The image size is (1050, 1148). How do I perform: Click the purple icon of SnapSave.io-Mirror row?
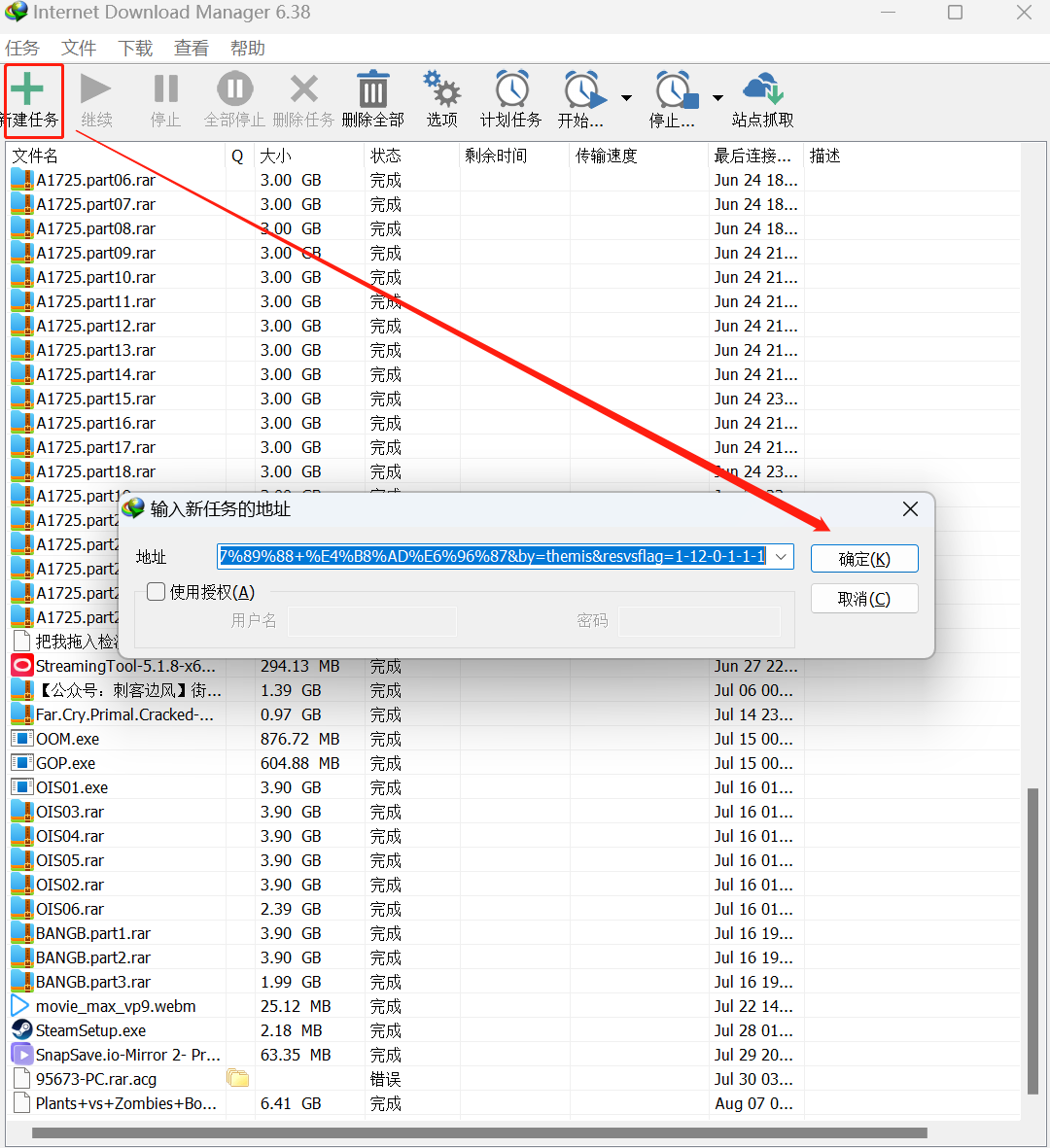pos(22,1055)
